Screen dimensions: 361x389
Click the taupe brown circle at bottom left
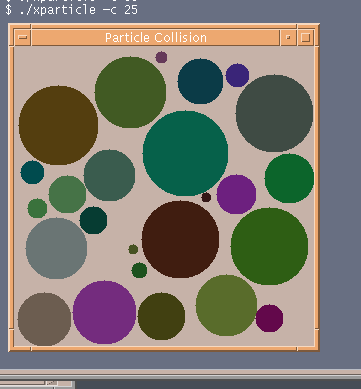tap(44, 319)
